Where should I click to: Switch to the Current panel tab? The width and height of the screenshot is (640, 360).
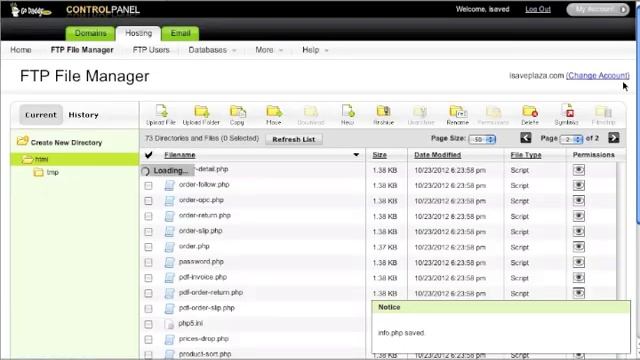(41, 115)
